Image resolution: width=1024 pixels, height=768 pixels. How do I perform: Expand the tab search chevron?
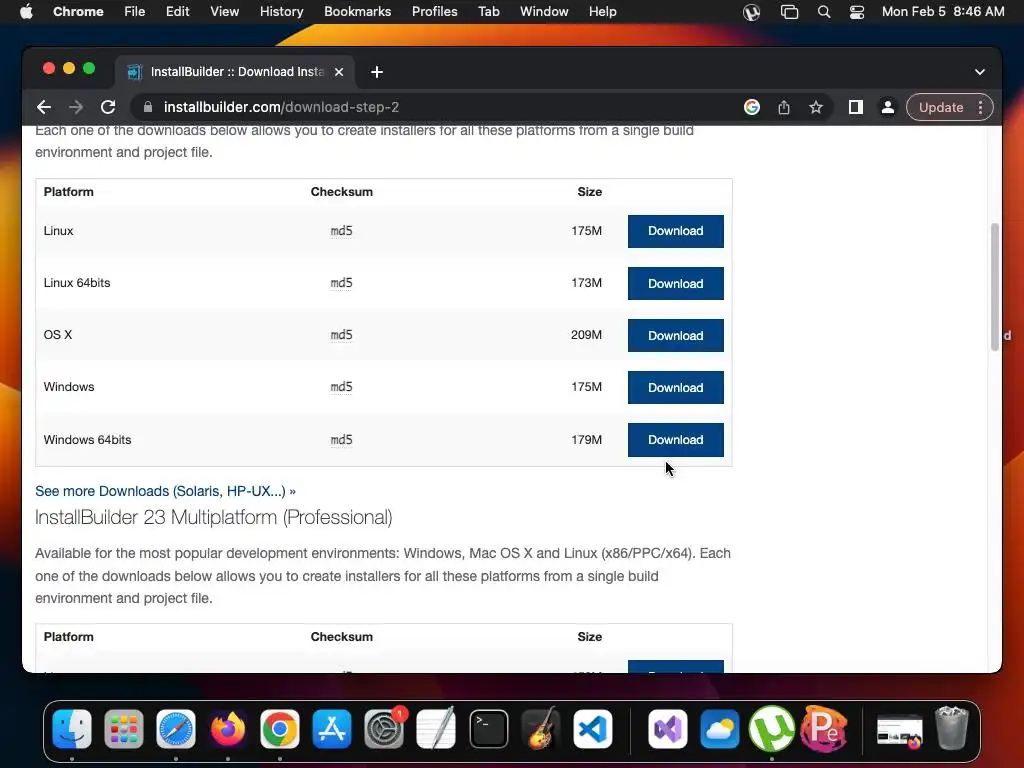click(x=980, y=72)
